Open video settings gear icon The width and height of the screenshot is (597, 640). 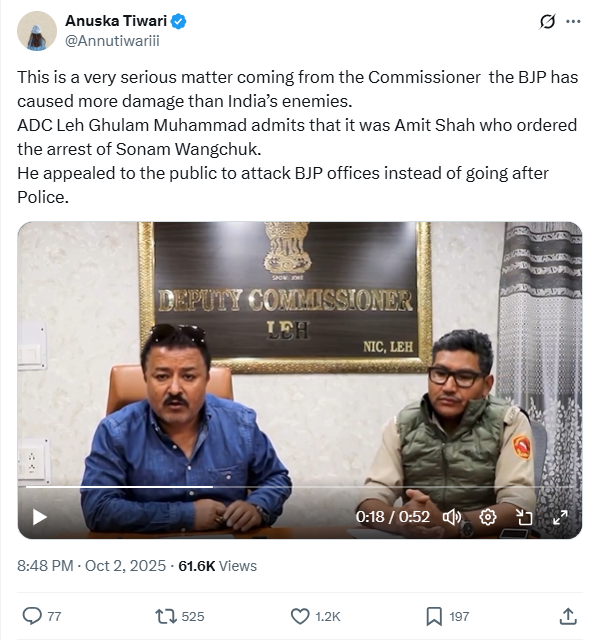488,517
